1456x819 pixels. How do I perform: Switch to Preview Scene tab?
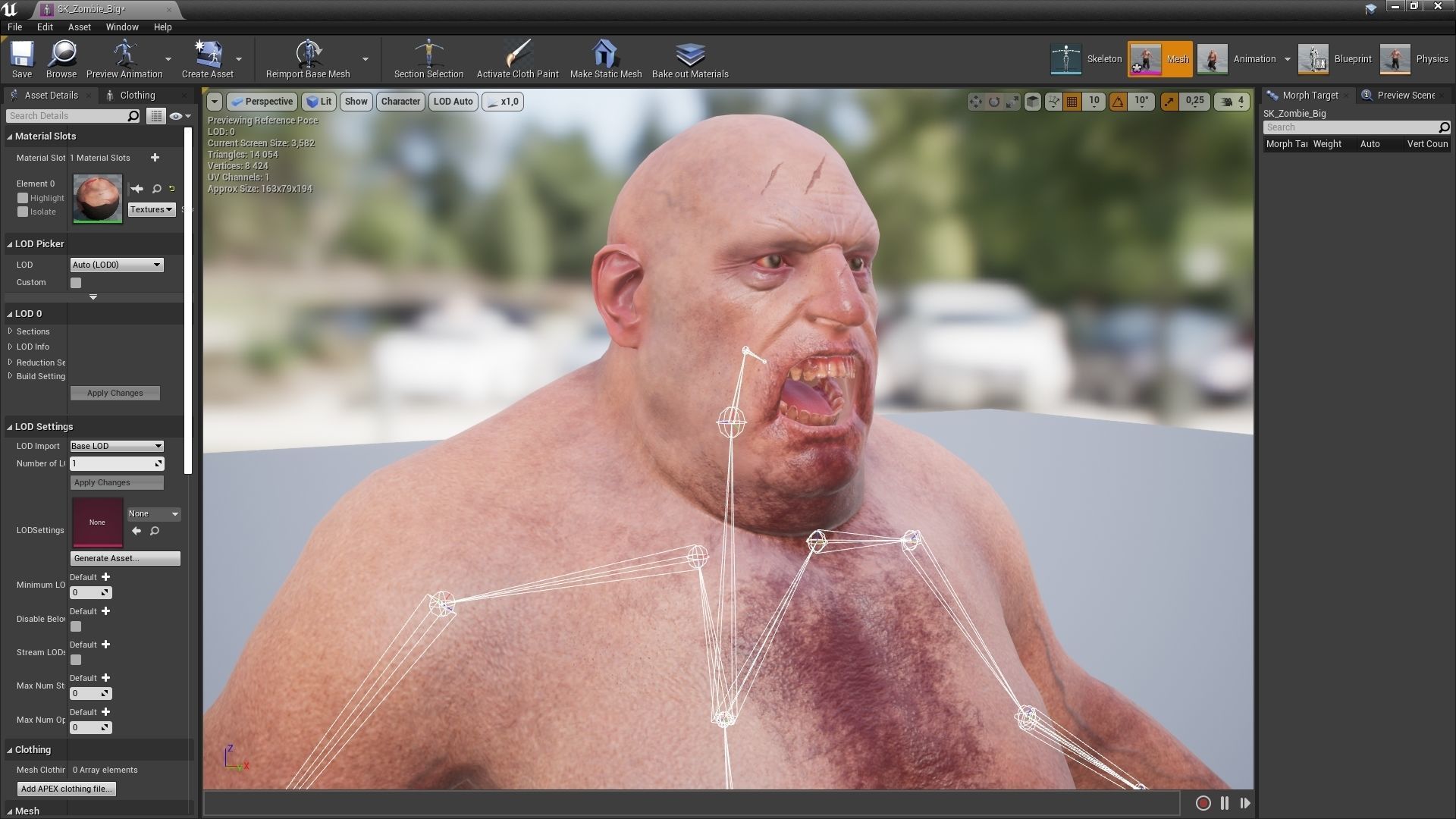point(1405,96)
